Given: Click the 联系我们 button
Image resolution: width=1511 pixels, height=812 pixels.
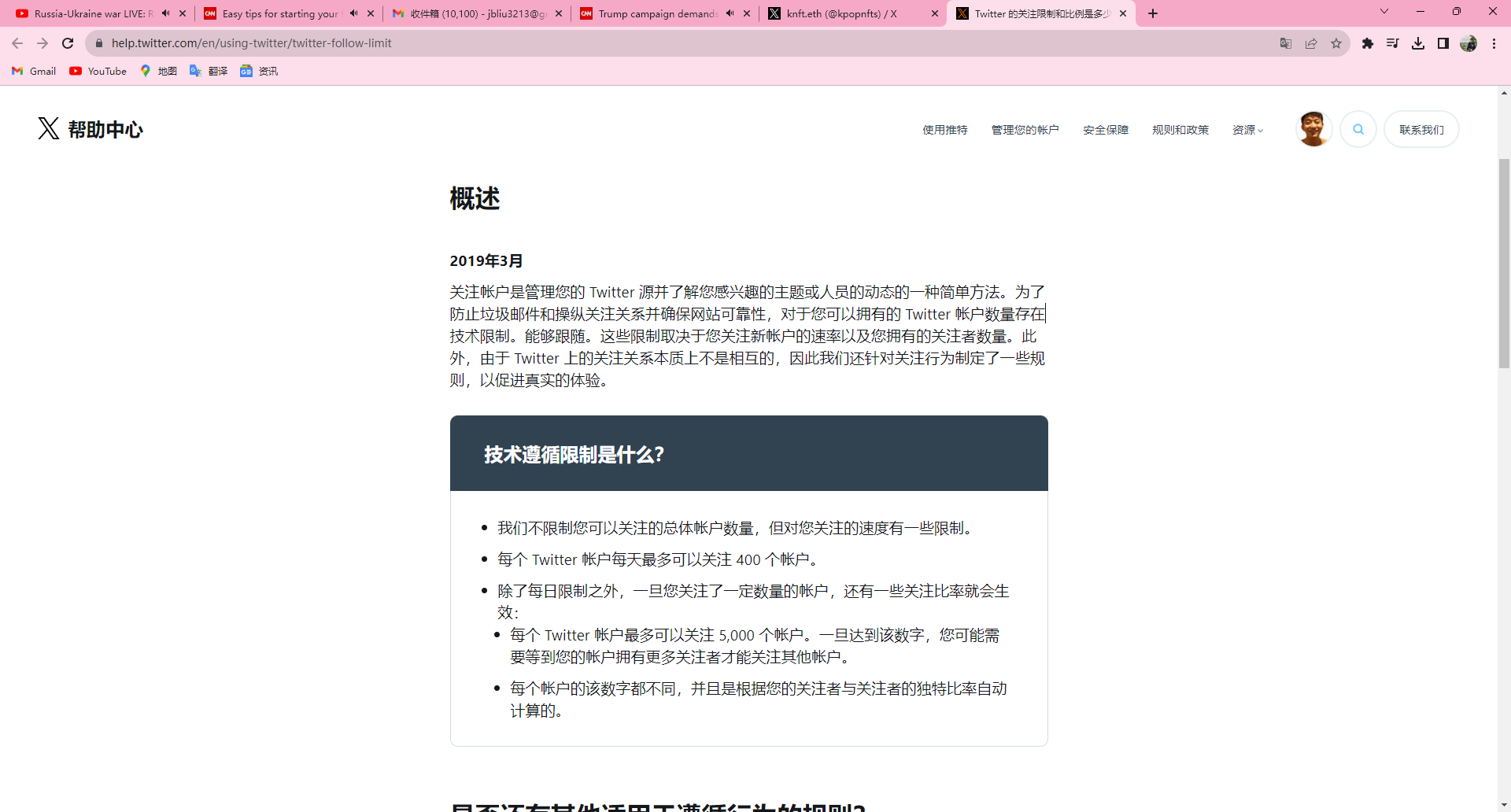Looking at the screenshot, I should click(x=1421, y=129).
